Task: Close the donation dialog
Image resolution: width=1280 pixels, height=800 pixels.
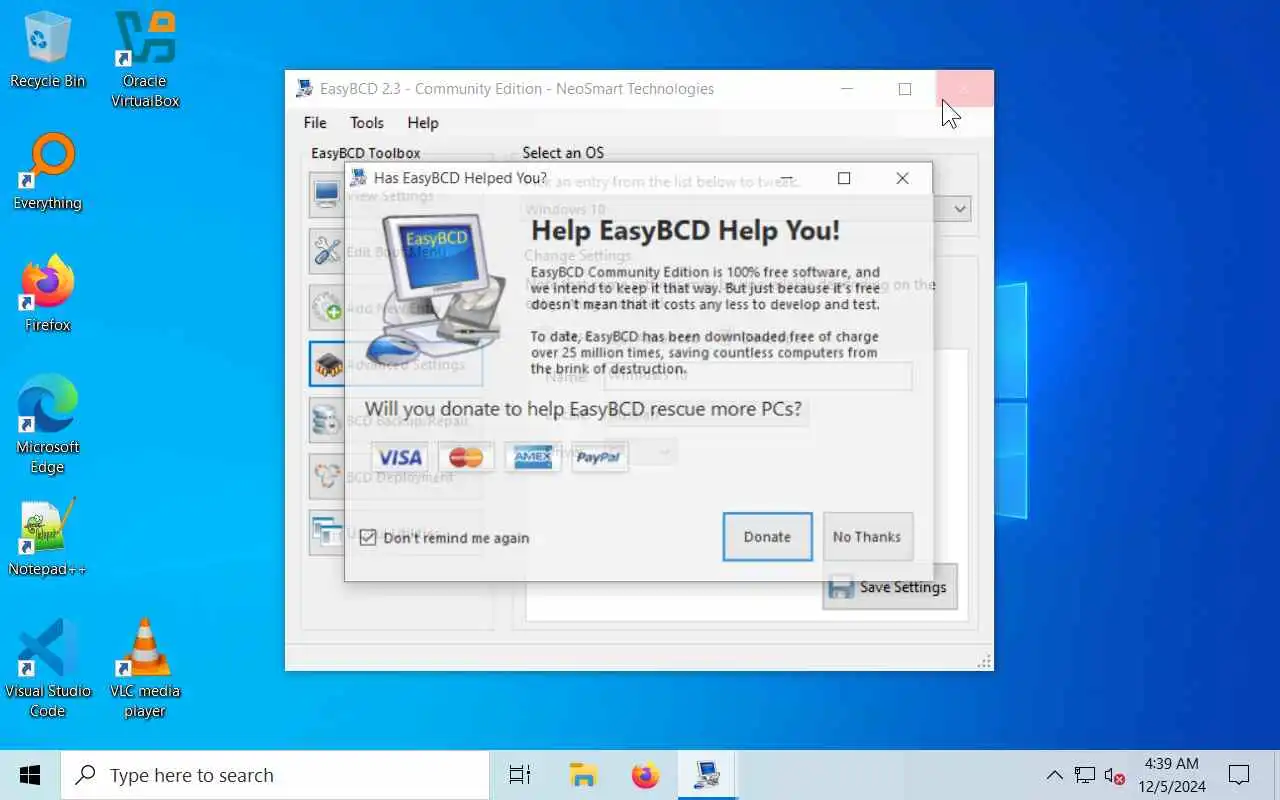Action: tap(902, 178)
